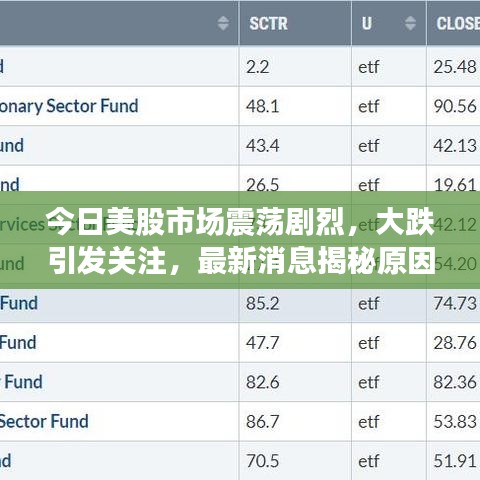
Task: Sort by the name column arrows
Action: pyautogui.click(x=223, y=23)
